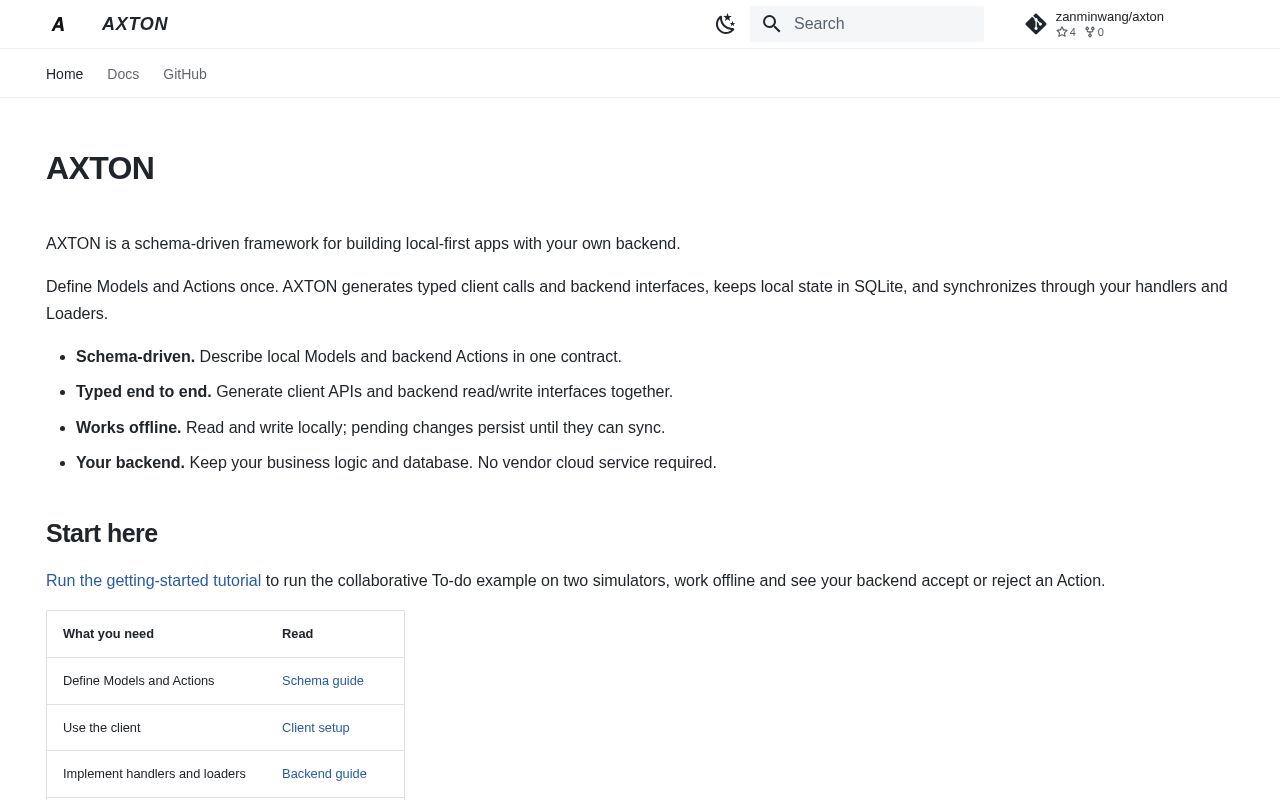Open the GitHub tab
This screenshot has height=800, width=1280.
pos(185,74)
